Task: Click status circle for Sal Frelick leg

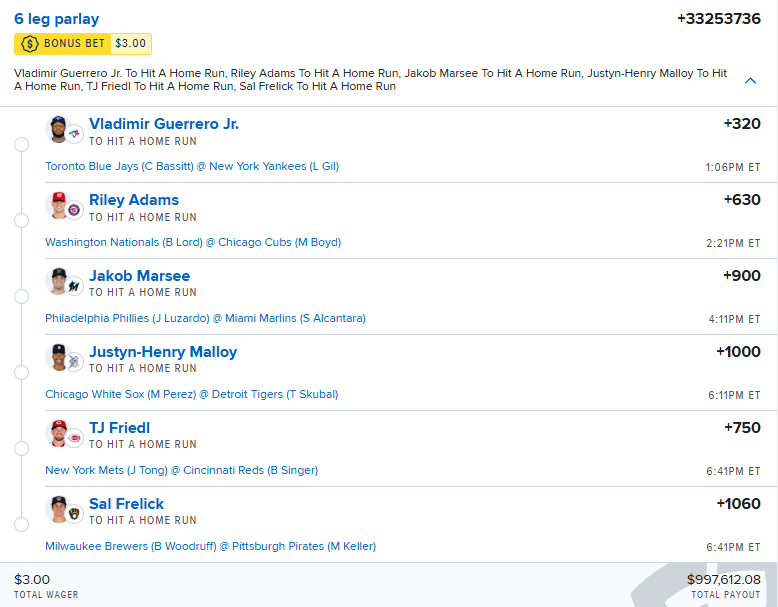Action: coord(21,524)
